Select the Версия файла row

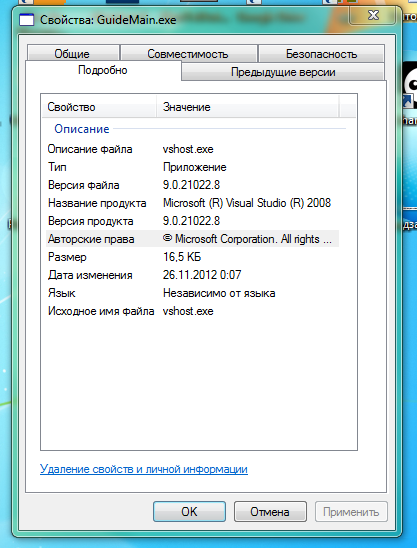193,185
